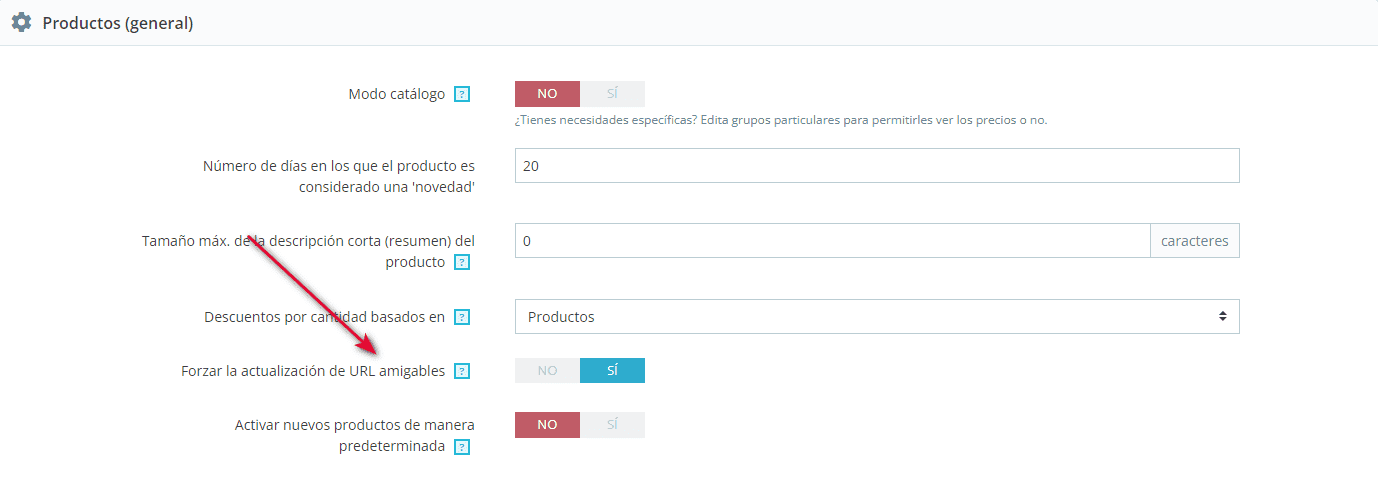Screen dimensions: 1378x486
Task: Enable SÍ for Activar nuevos productos predeterminada
Action: click(612, 425)
